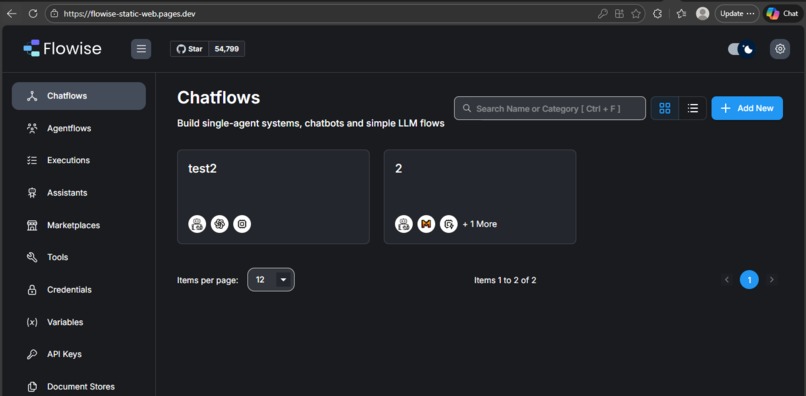Click the search magnifier icon
806x396 pixels.
467,109
